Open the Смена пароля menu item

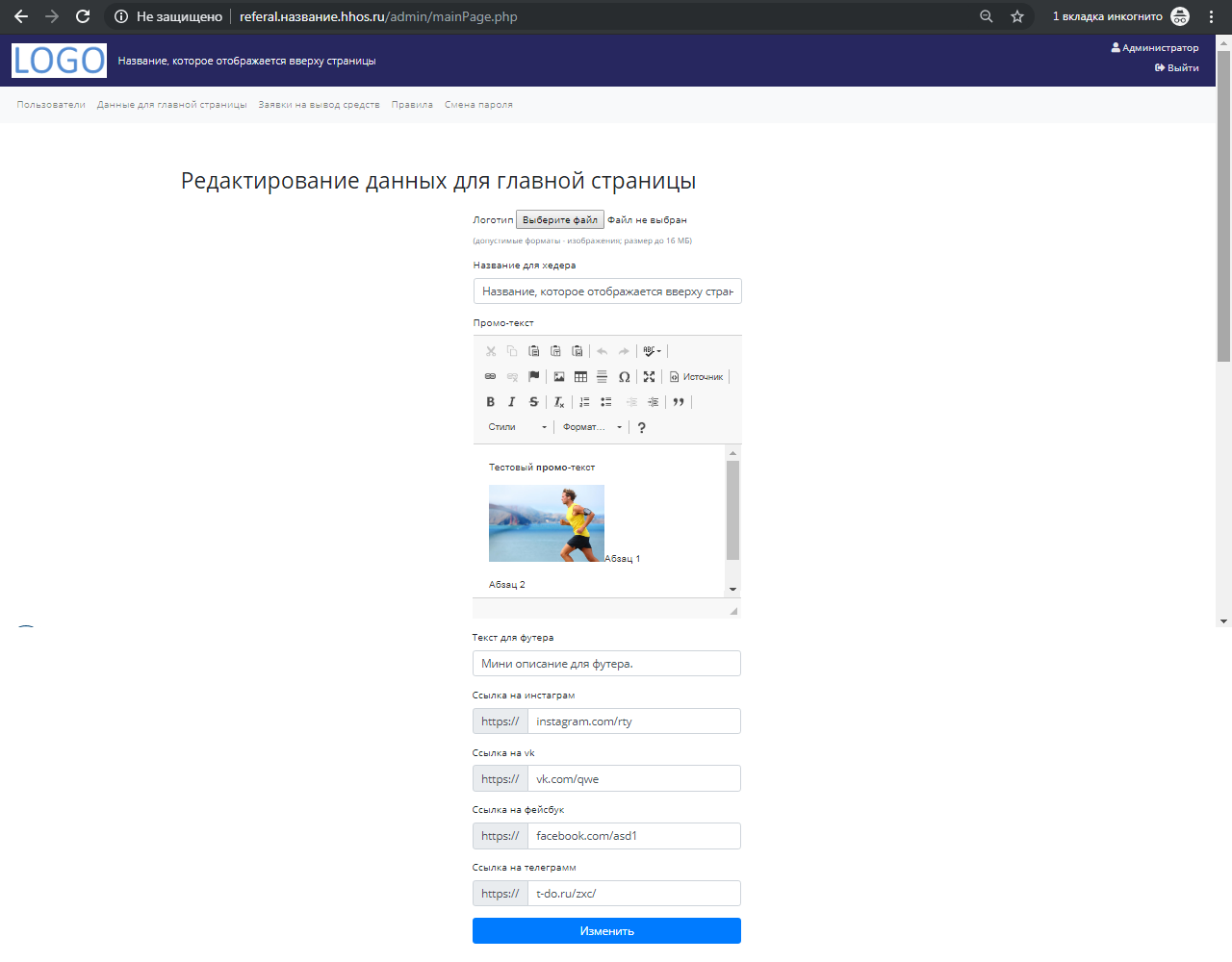click(478, 105)
